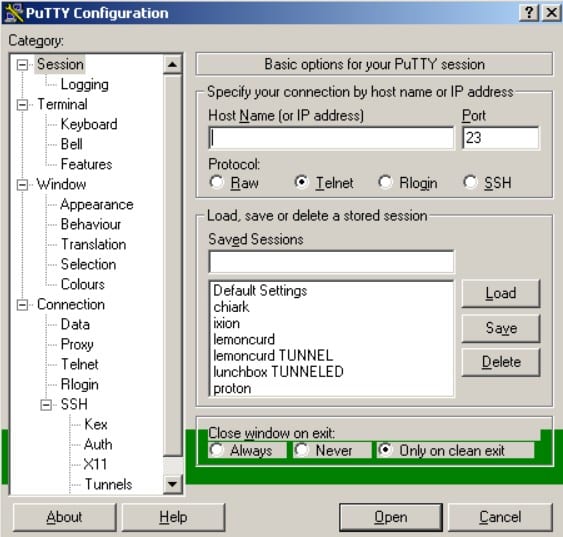Viewport: 563px width, 537px height.
Task: Select the Rlogin protocol radio button
Action: pos(385,182)
